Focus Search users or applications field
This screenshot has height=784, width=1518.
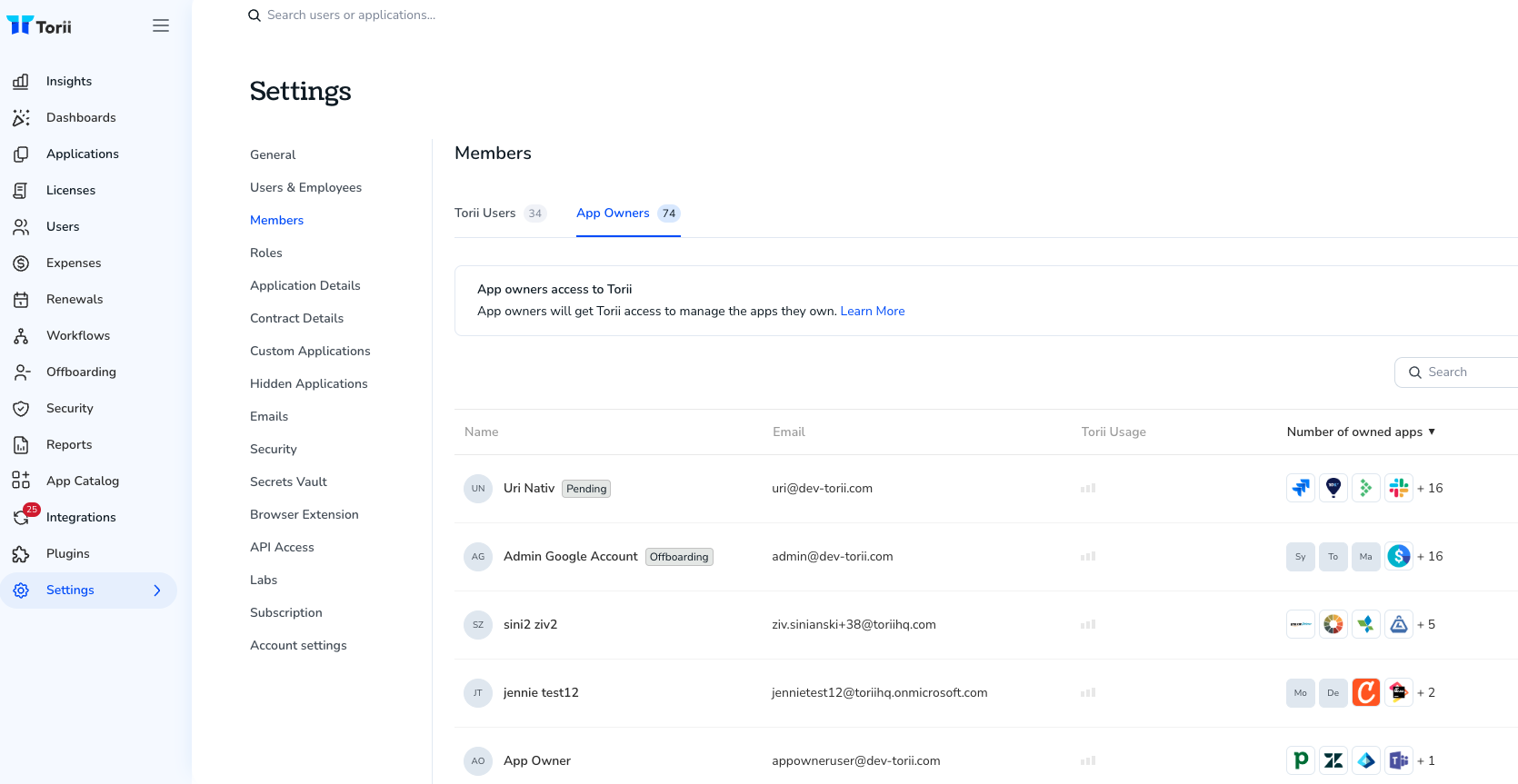(x=351, y=15)
